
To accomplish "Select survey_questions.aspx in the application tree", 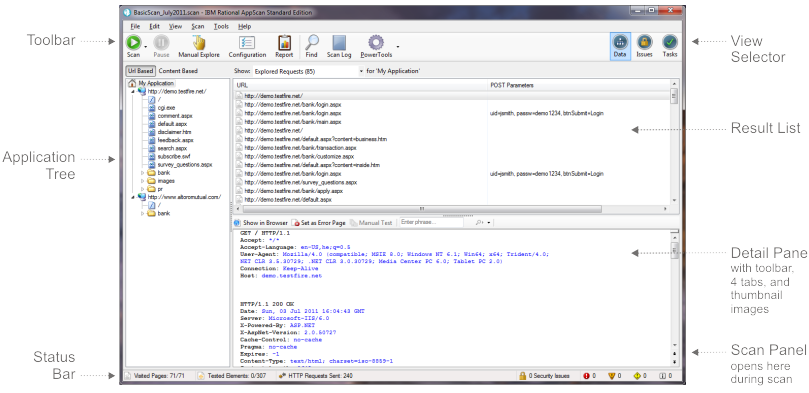I will point(180,165).
